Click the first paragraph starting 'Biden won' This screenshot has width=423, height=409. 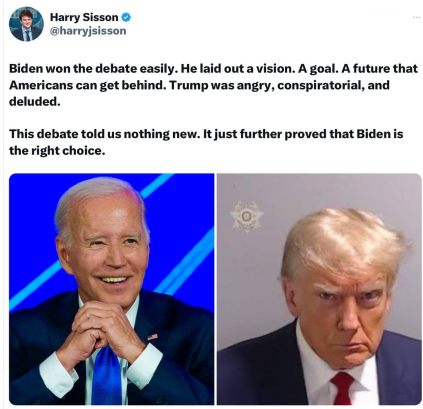tap(213, 85)
